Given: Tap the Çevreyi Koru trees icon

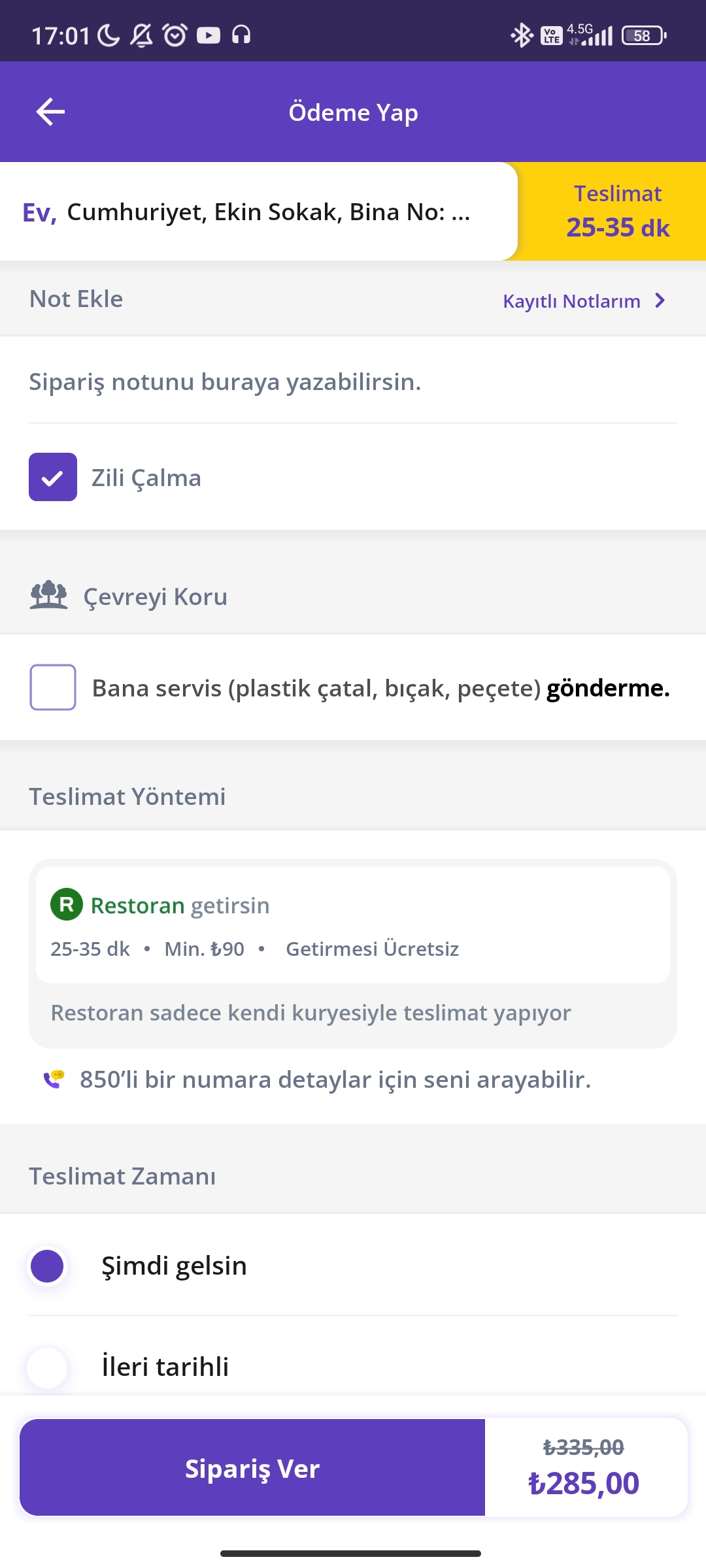Looking at the screenshot, I should point(48,596).
